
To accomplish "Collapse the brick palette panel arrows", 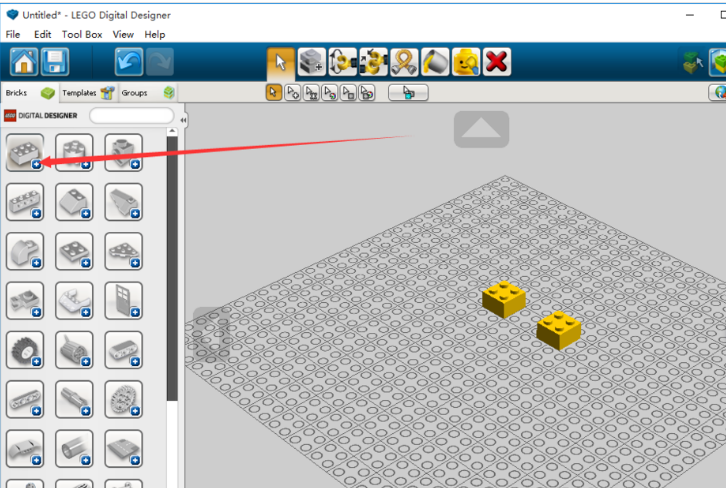I will coord(183,120).
